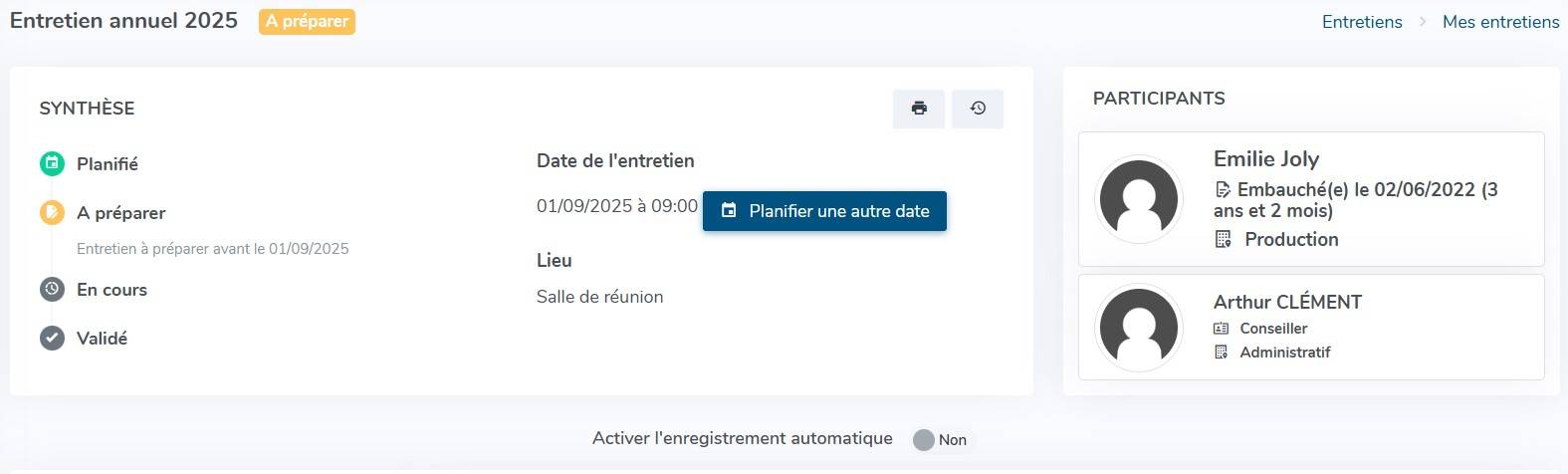The height and width of the screenshot is (474, 1568).
Task: Click the A préparer status badge
Action: pyautogui.click(x=307, y=21)
